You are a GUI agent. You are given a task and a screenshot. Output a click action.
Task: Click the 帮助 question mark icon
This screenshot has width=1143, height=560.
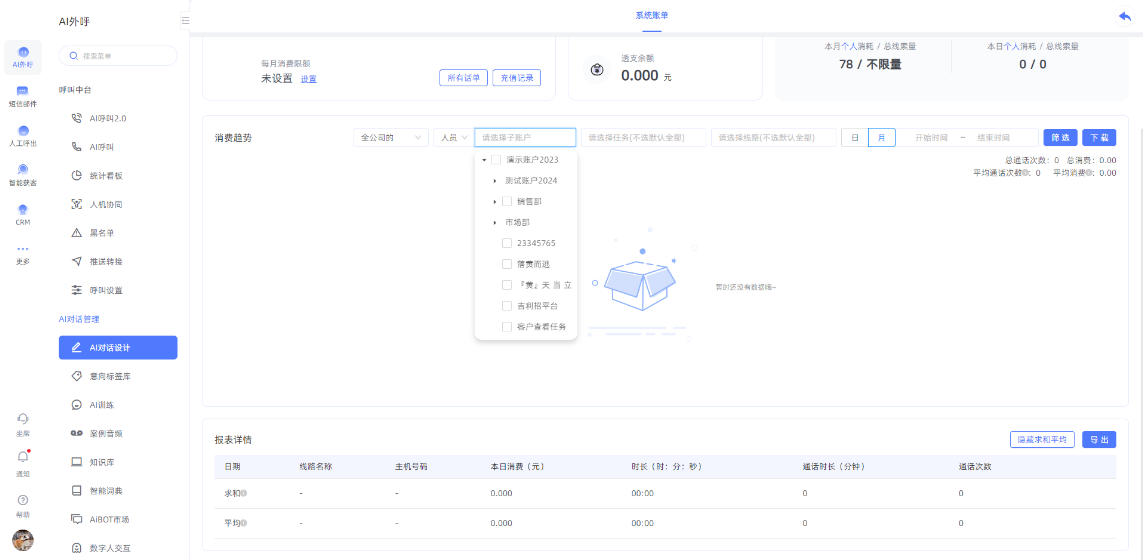(x=23, y=499)
